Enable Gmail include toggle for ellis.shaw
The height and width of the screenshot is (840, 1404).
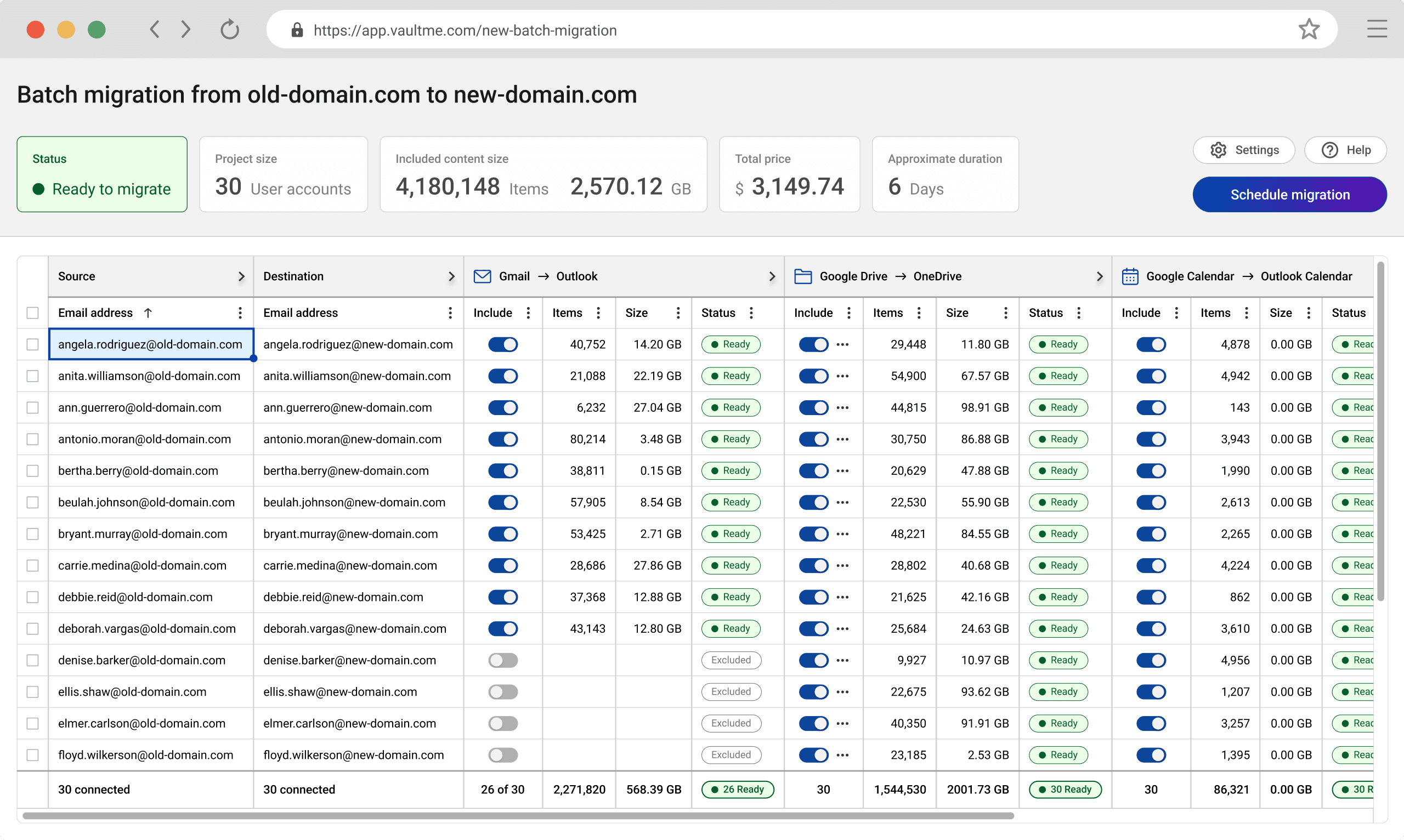[503, 692]
